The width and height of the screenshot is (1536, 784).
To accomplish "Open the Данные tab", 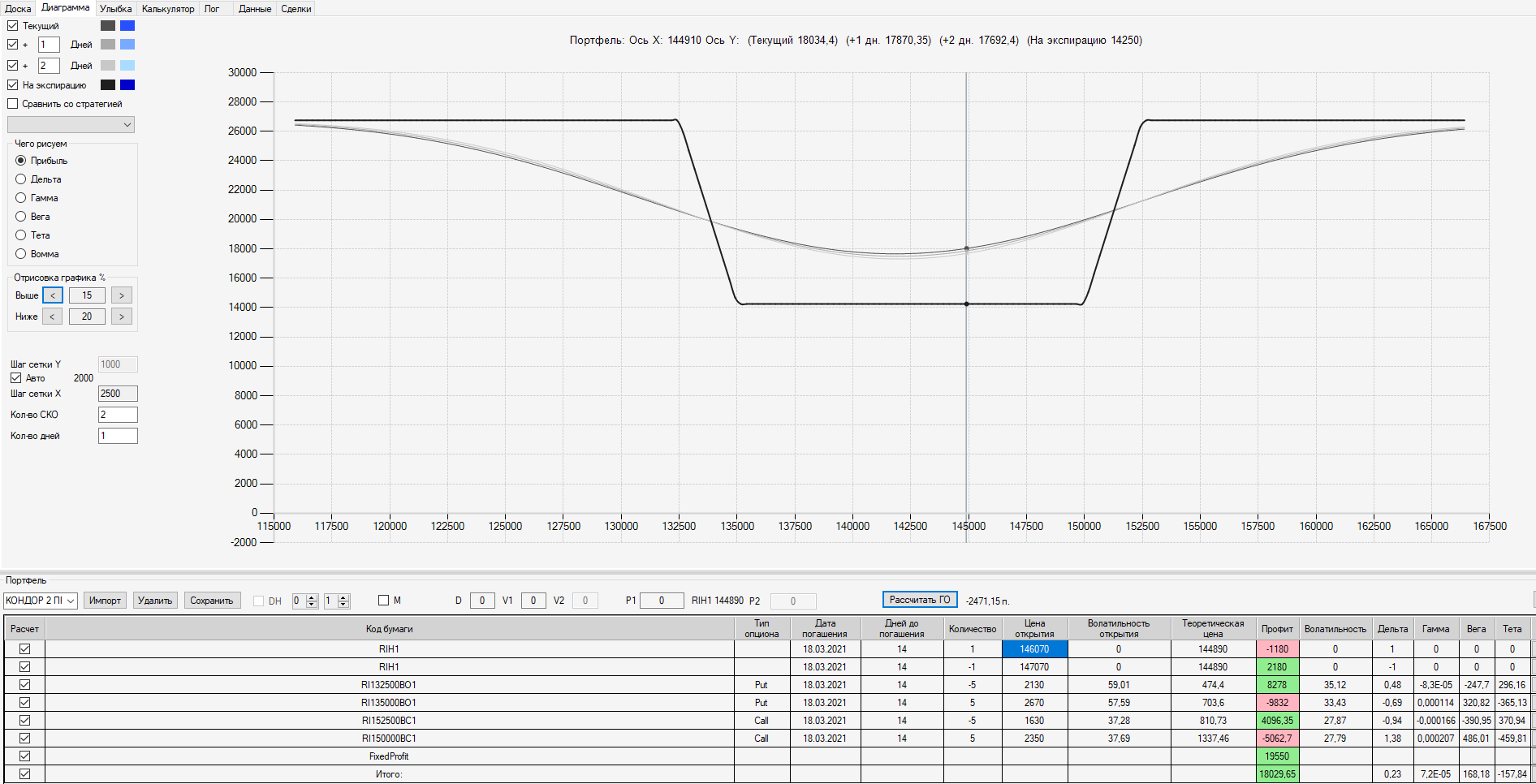I will (255, 9).
